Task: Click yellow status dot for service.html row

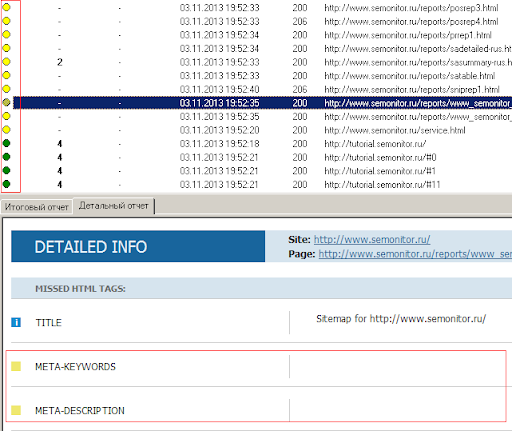Action: coord(6,130)
